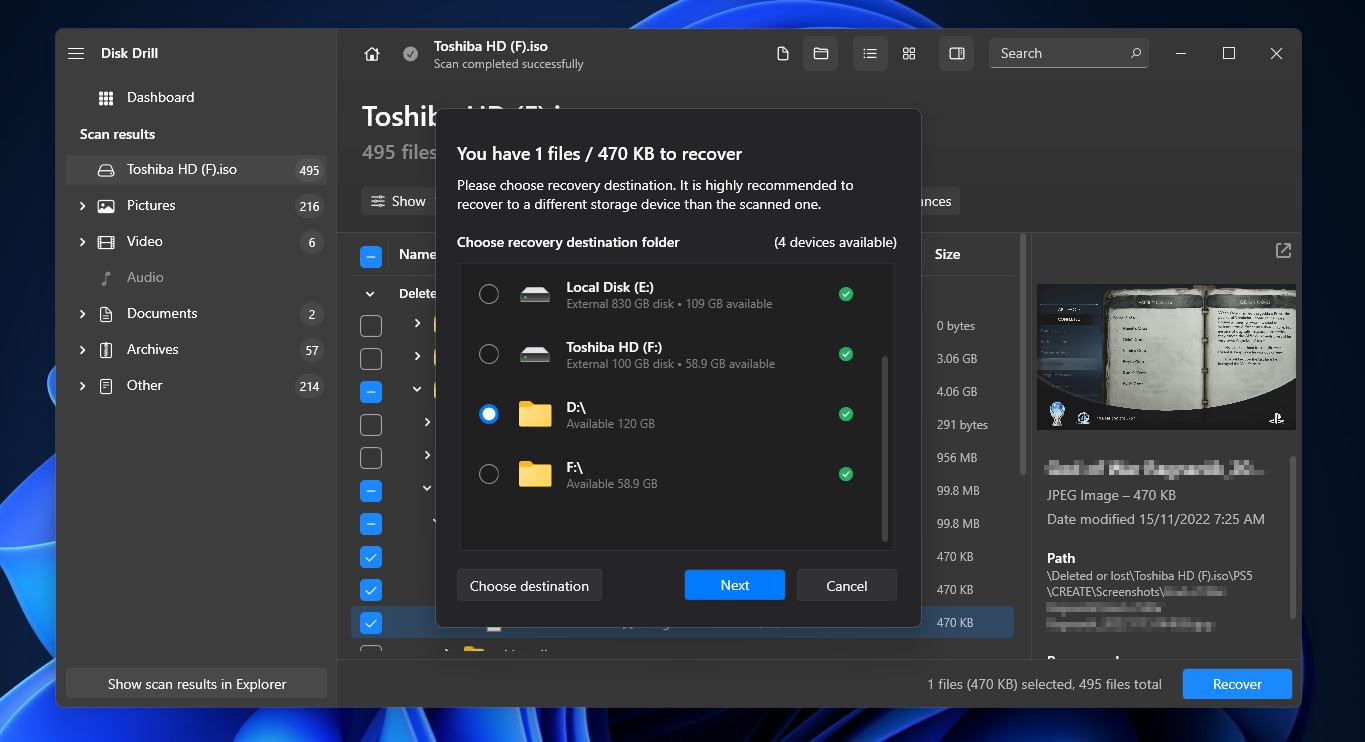Open the Disk Drill hamburger menu

[x=76, y=54]
